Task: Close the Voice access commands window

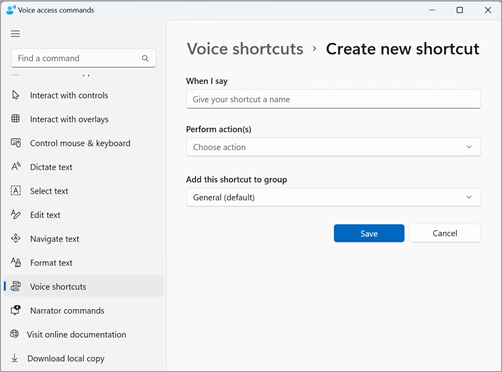Action: [x=488, y=10]
